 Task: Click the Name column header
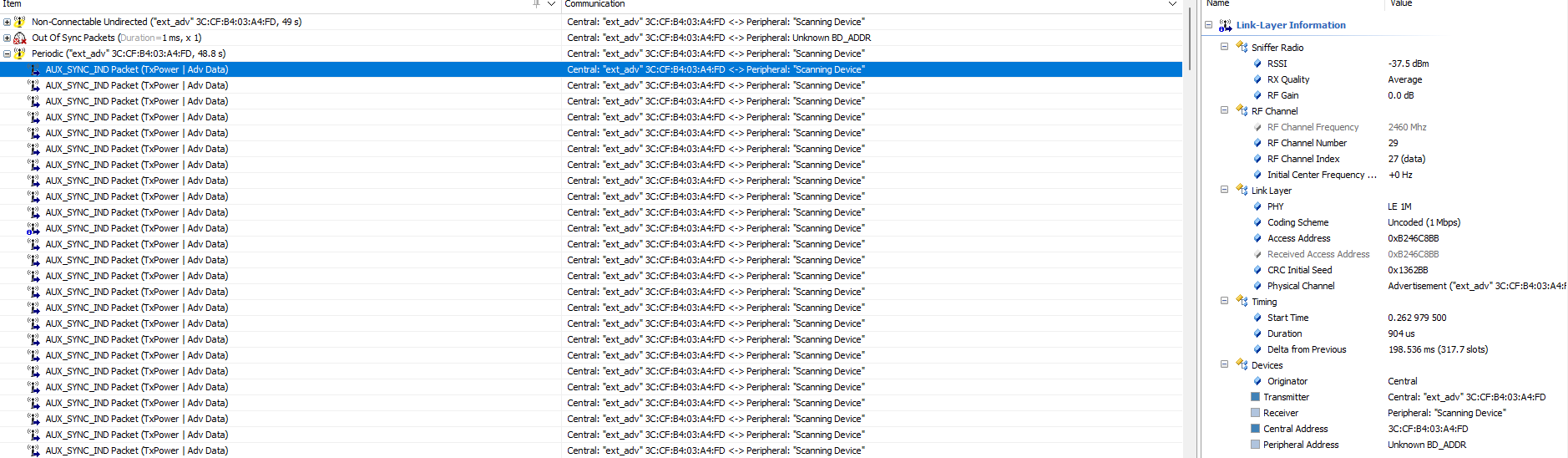point(1218,4)
